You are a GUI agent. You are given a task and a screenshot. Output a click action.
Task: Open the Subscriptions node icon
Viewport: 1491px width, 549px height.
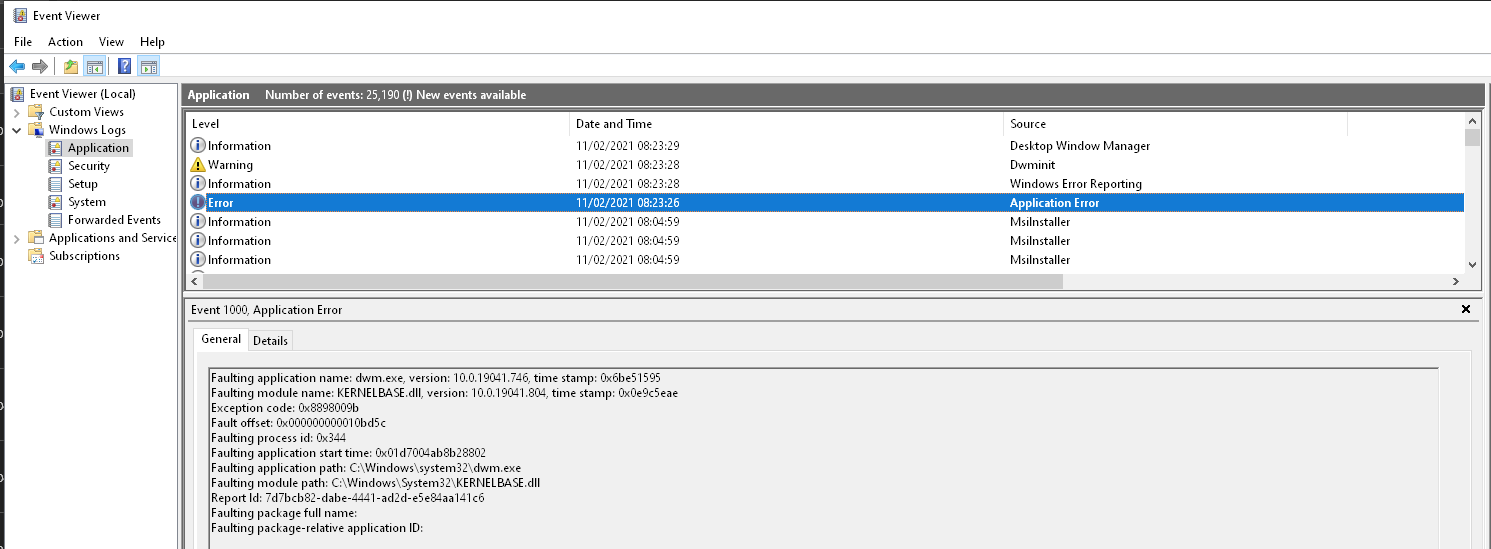click(x=36, y=256)
